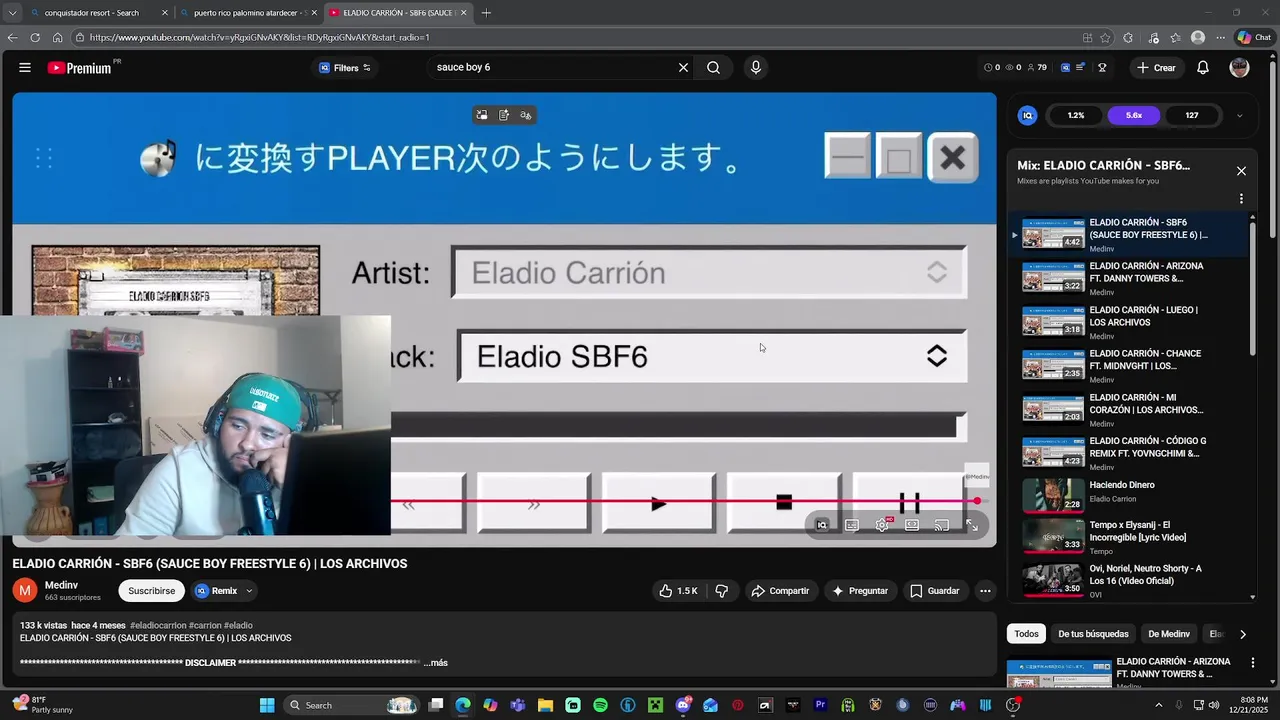Add this page to browser favorites

coord(1105,38)
